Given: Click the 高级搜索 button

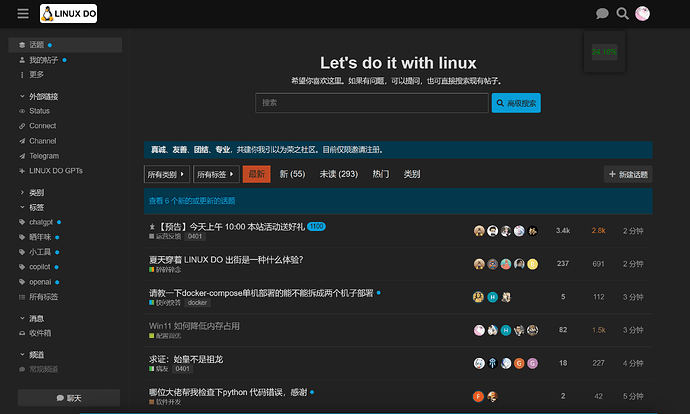Looking at the screenshot, I should coord(516,103).
